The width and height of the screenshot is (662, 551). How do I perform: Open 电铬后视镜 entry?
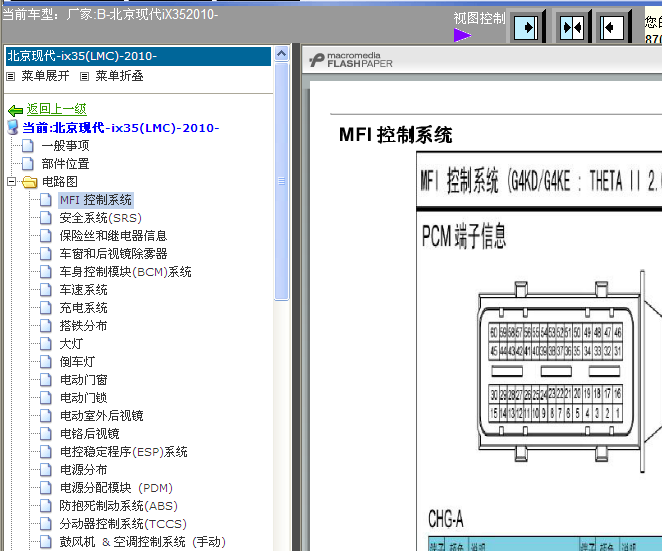tap(90, 434)
